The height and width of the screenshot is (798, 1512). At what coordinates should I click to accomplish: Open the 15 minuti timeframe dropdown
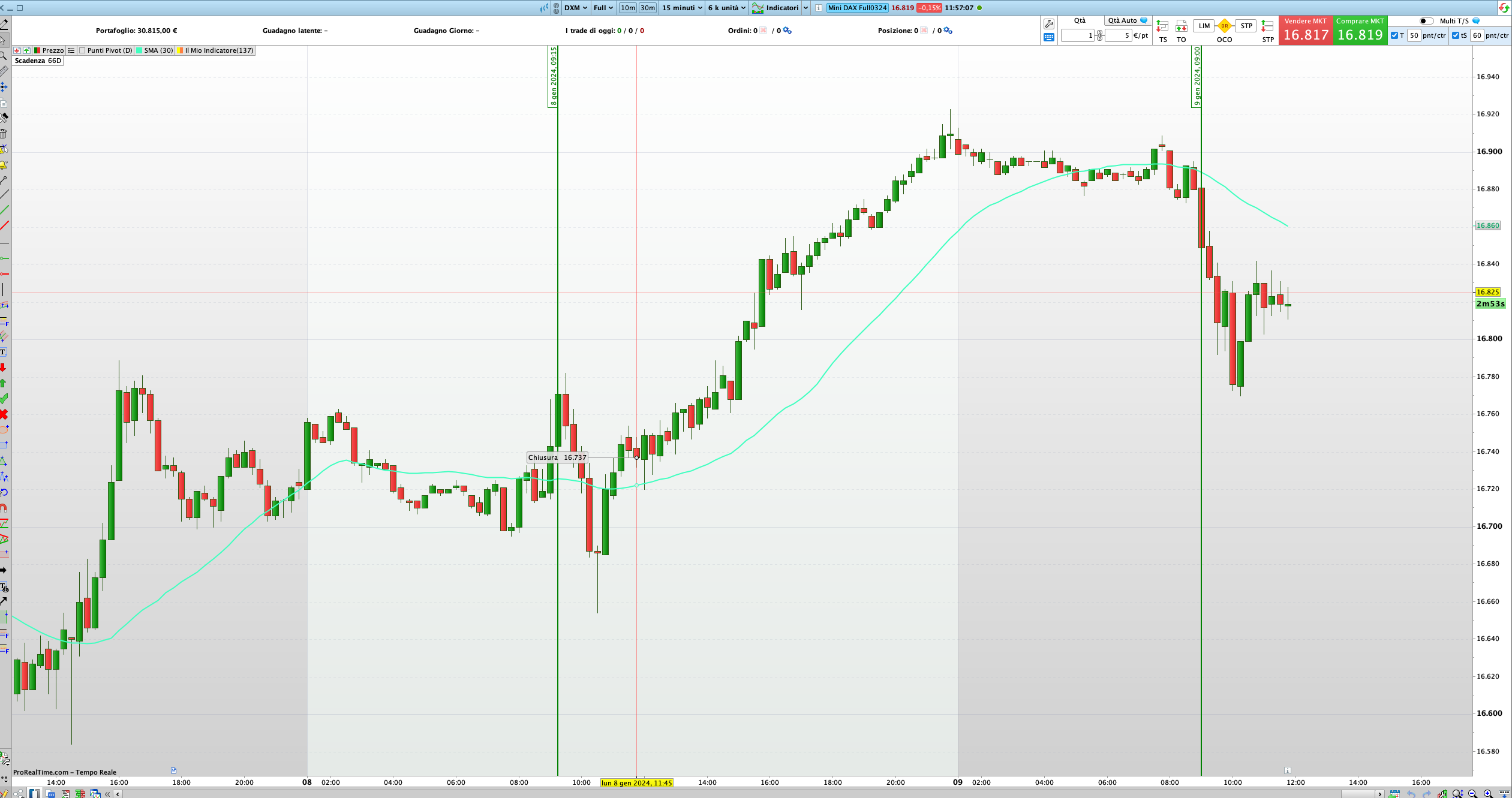(682, 8)
